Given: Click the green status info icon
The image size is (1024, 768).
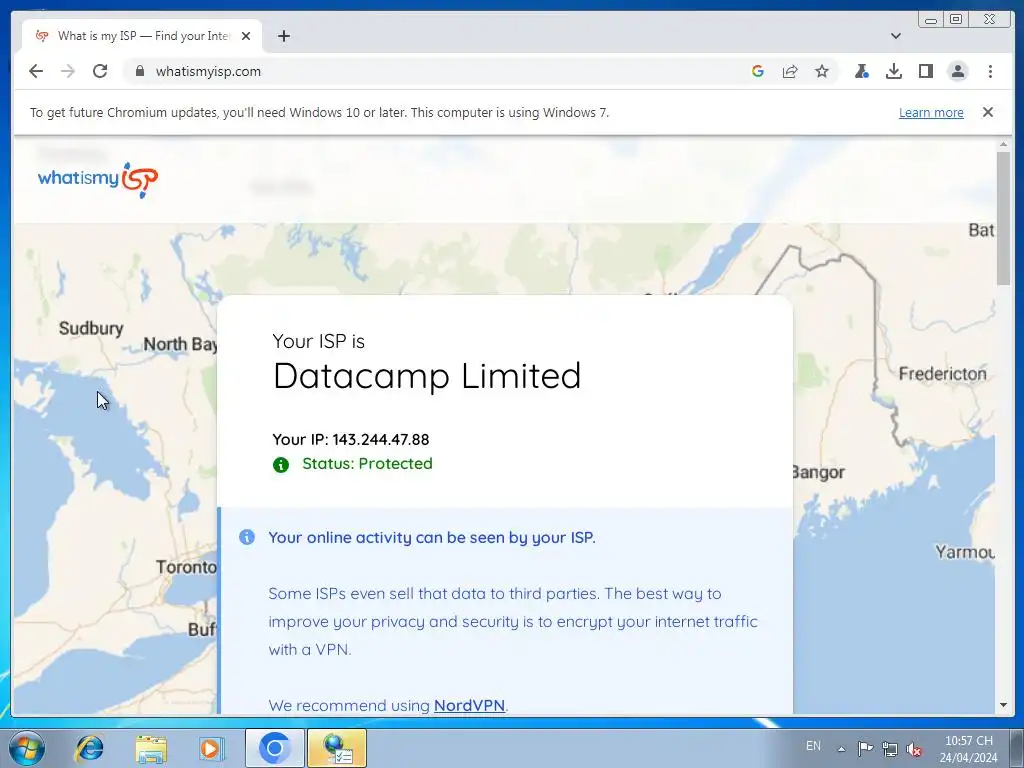Looking at the screenshot, I should pos(281,464).
